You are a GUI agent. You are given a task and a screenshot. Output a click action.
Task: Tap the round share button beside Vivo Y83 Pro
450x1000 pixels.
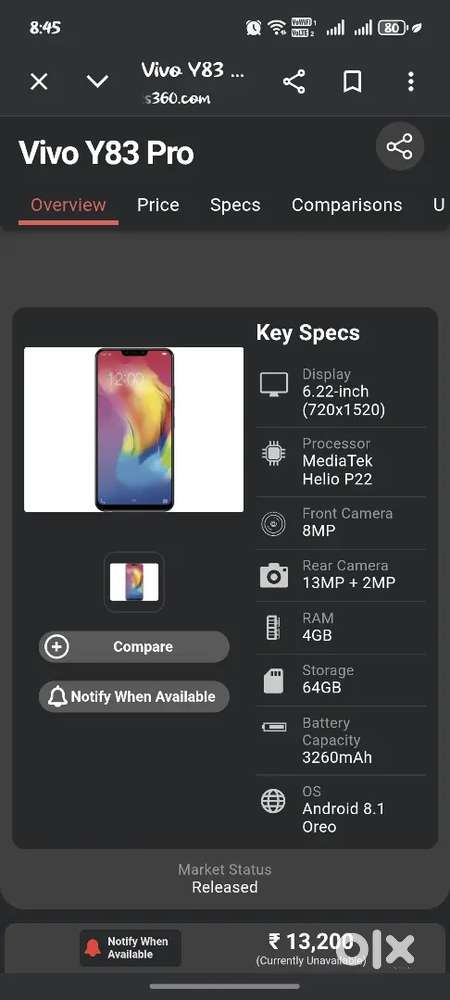pos(400,147)
